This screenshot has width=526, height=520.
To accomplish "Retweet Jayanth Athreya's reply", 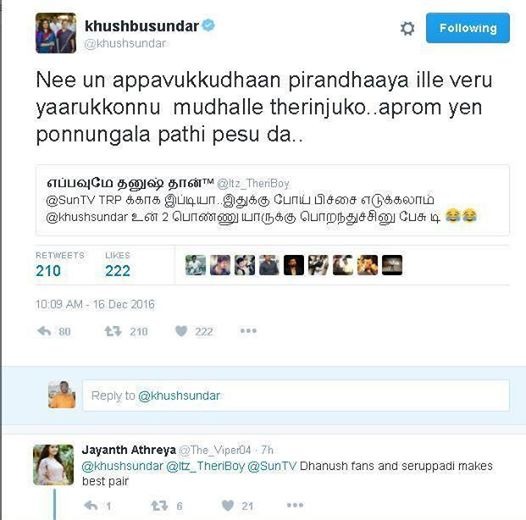I will [x=159, y=506].
